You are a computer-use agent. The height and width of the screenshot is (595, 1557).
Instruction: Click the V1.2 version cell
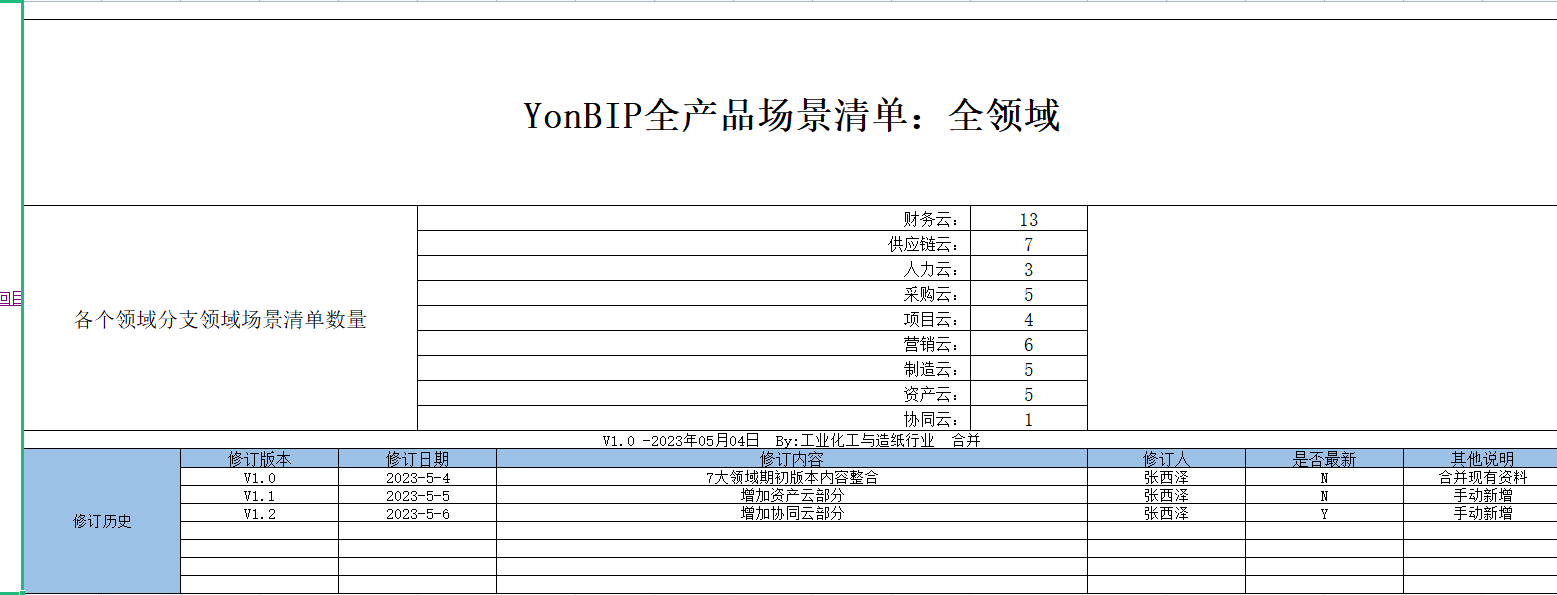tap(260, 513)
